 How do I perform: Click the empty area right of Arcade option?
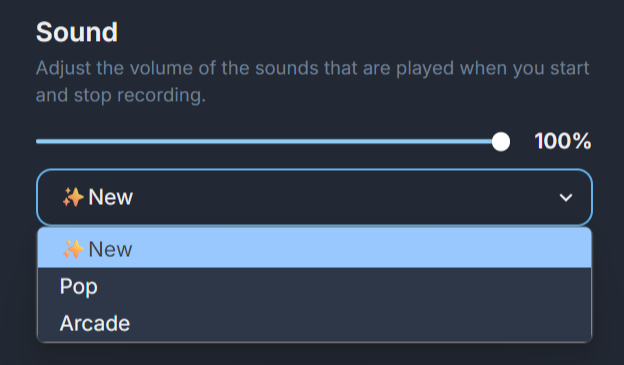(x=360, y=323)
